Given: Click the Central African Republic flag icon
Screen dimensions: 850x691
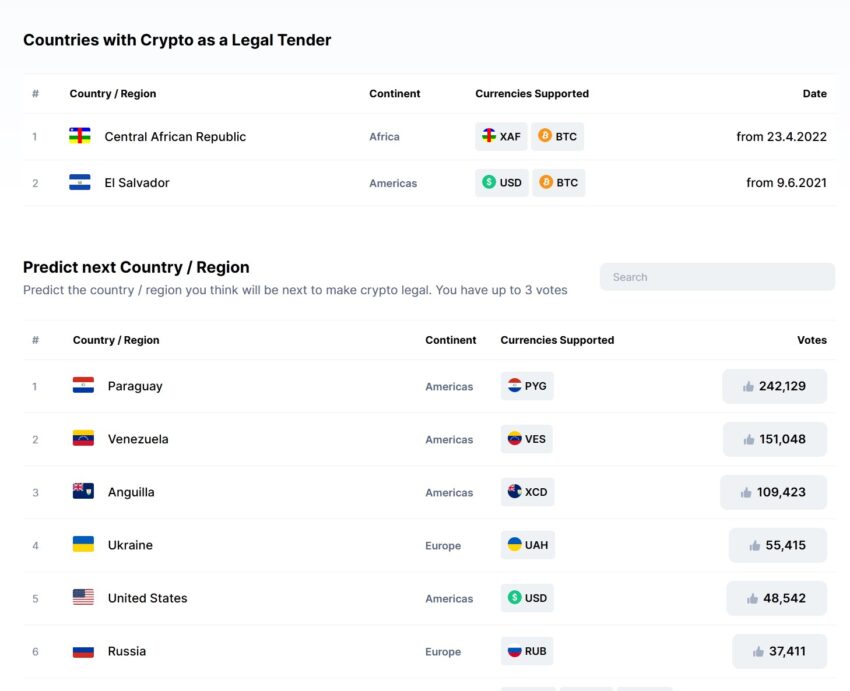Looking at the screenshot, I should point(80,135).
